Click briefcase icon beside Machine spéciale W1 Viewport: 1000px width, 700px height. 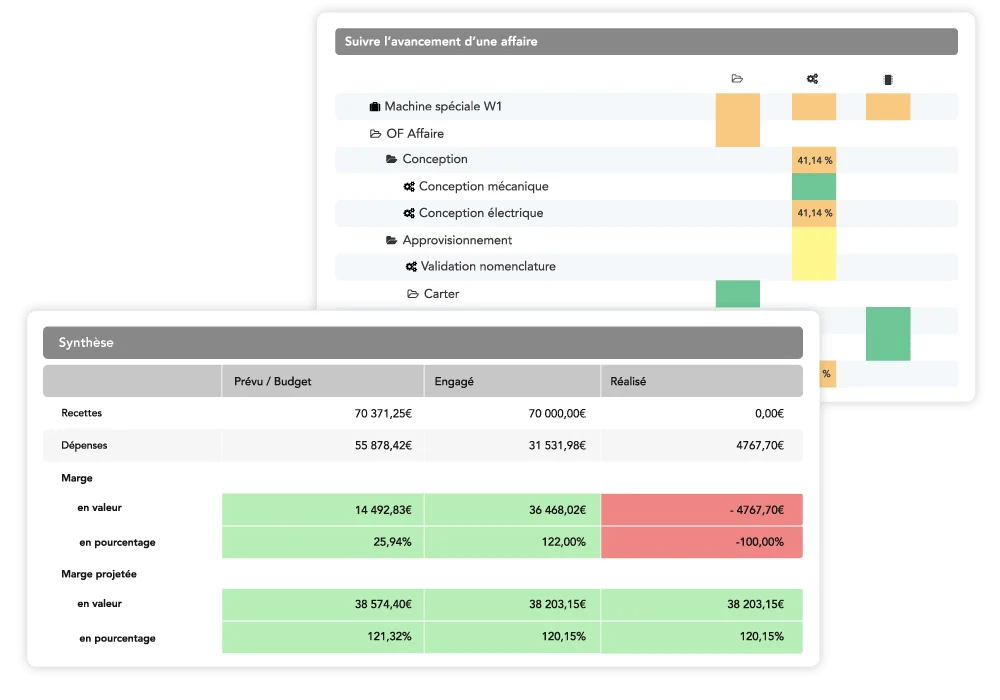tap(375, 107)
